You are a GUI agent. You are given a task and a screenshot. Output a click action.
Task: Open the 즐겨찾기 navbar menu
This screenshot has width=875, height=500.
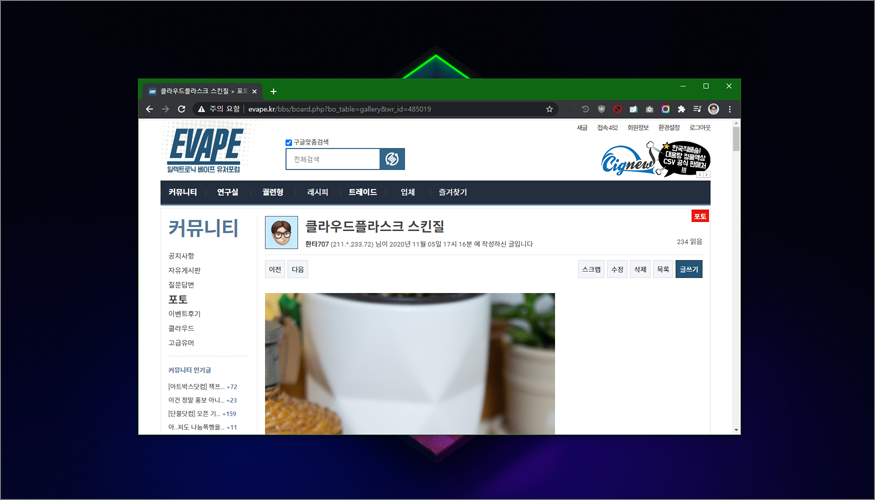coord(453,192)
